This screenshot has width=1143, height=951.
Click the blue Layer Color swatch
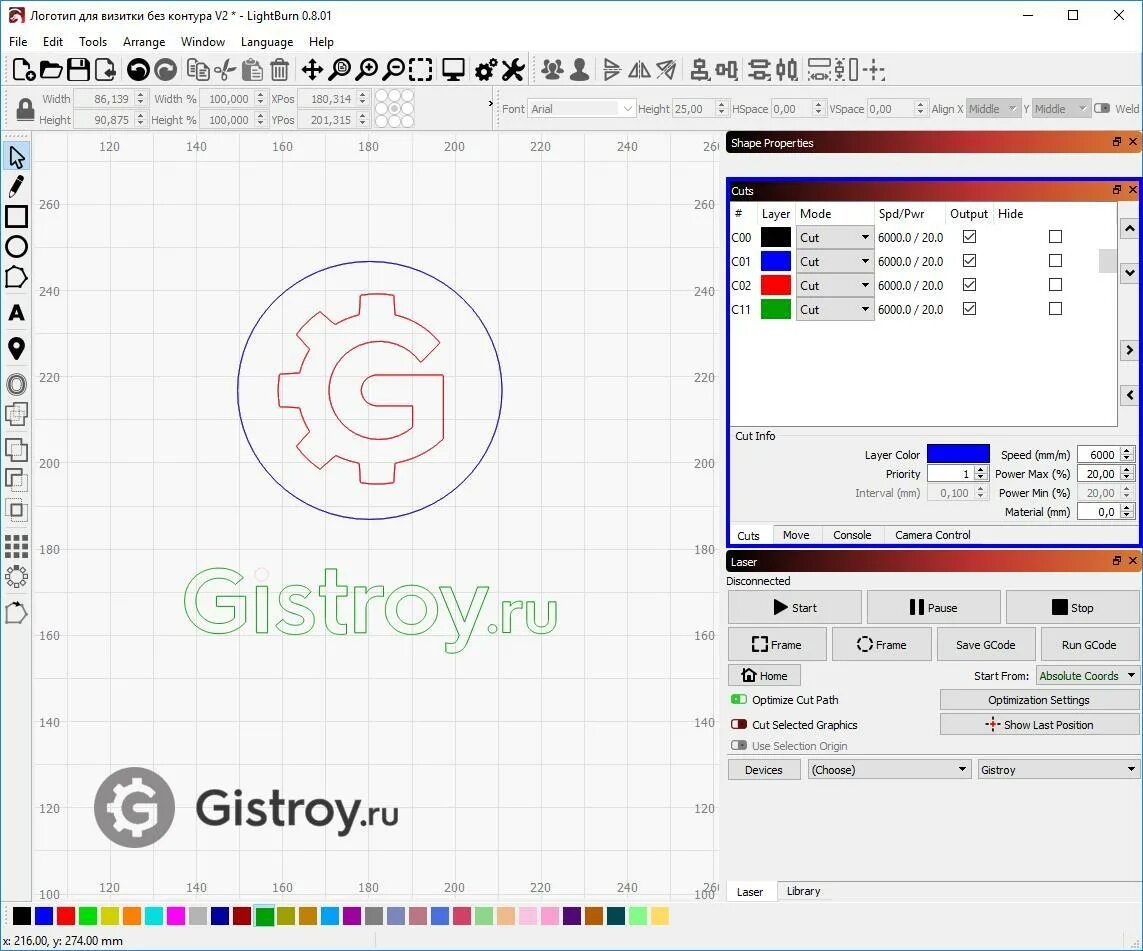tap(958, 454)
